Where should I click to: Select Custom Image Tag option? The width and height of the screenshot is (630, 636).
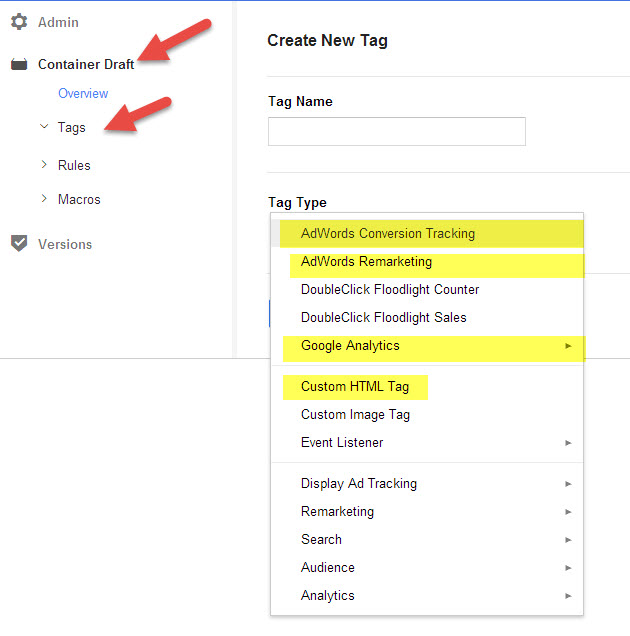pos(355,414)
